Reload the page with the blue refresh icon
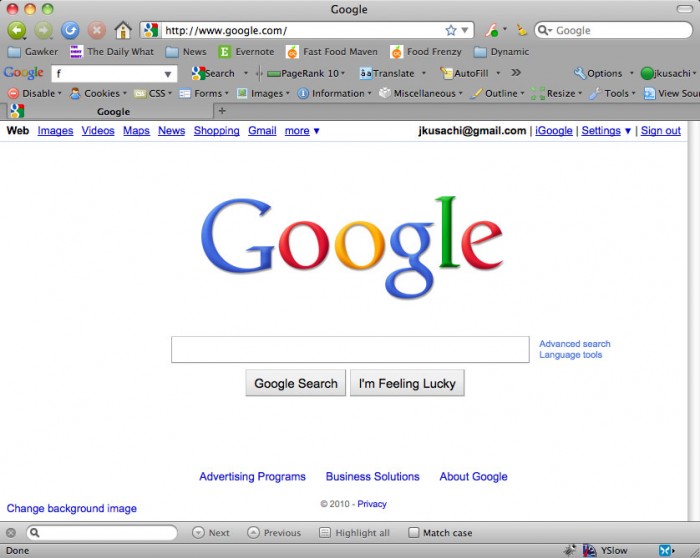 coord(70,30)
